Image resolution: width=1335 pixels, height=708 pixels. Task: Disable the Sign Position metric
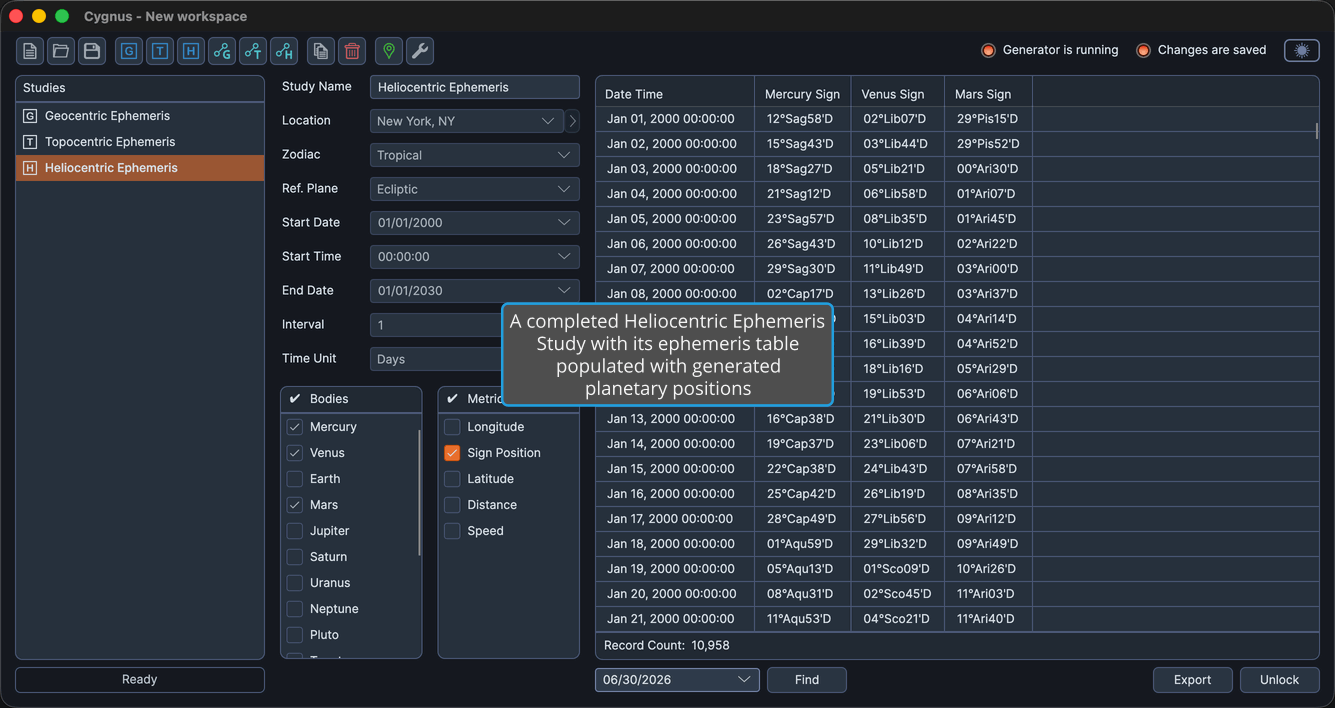[x=452, y=453]
